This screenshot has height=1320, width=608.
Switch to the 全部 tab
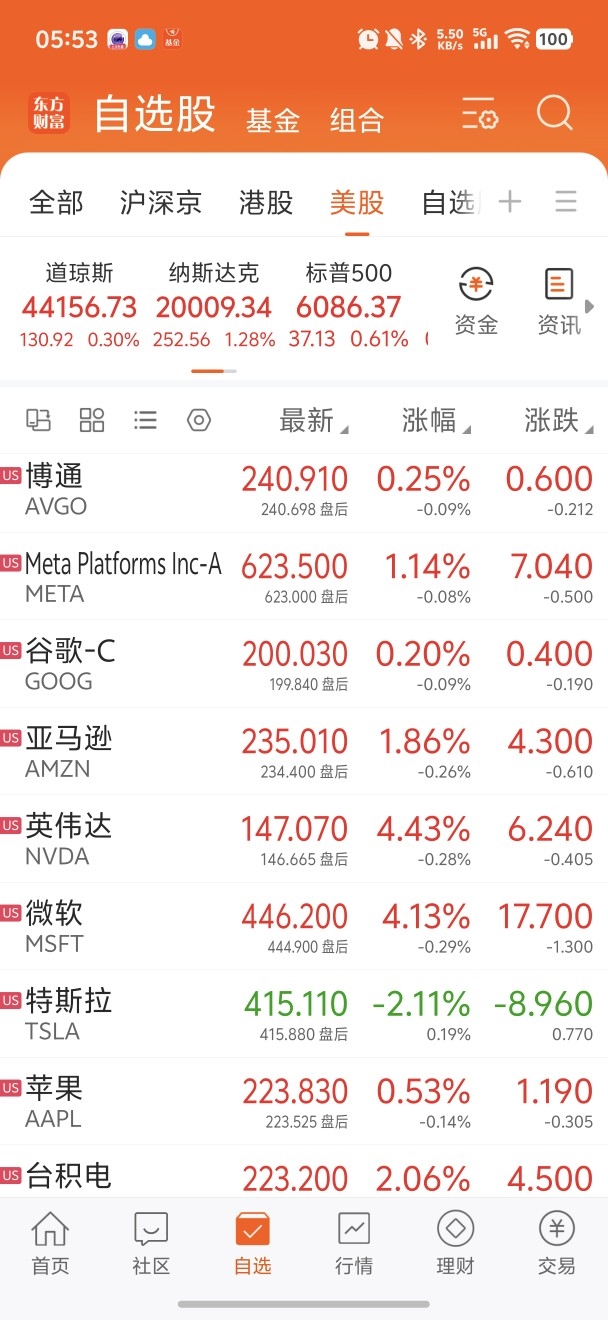(54, 201)
